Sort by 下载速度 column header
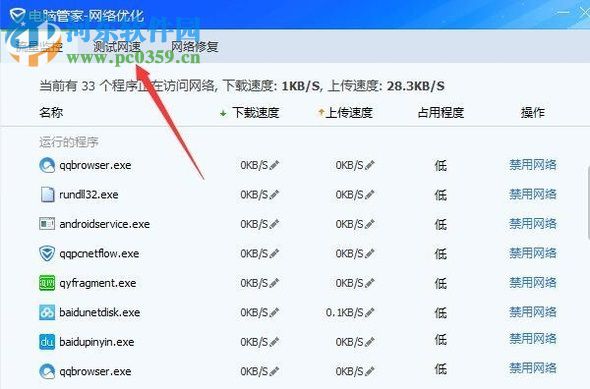This screenshot has width=590, height=389. point(255,112)
